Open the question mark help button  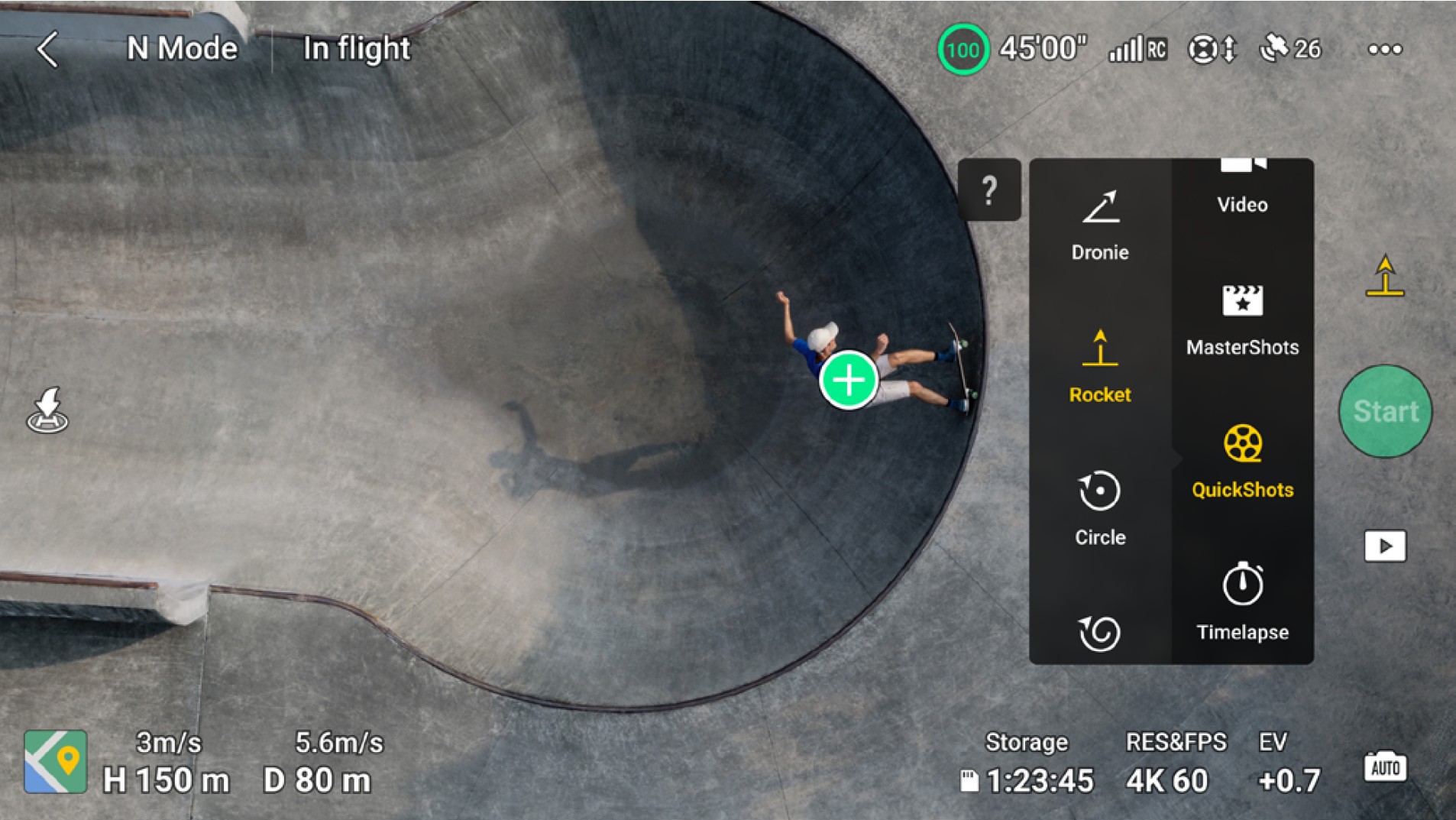pos(989,190)
